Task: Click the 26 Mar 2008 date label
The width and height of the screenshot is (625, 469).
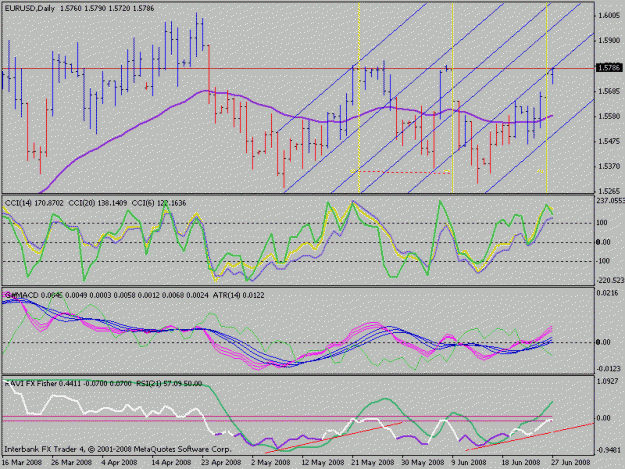Action: click(x=71, y=463)
